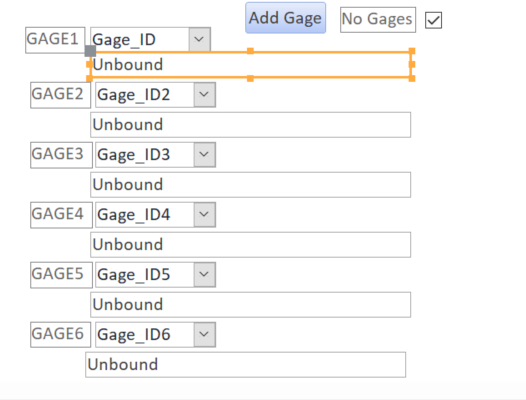Click the Unbound text box under Gage_ID2
526x400 pixels.
(x=251, y=125)
